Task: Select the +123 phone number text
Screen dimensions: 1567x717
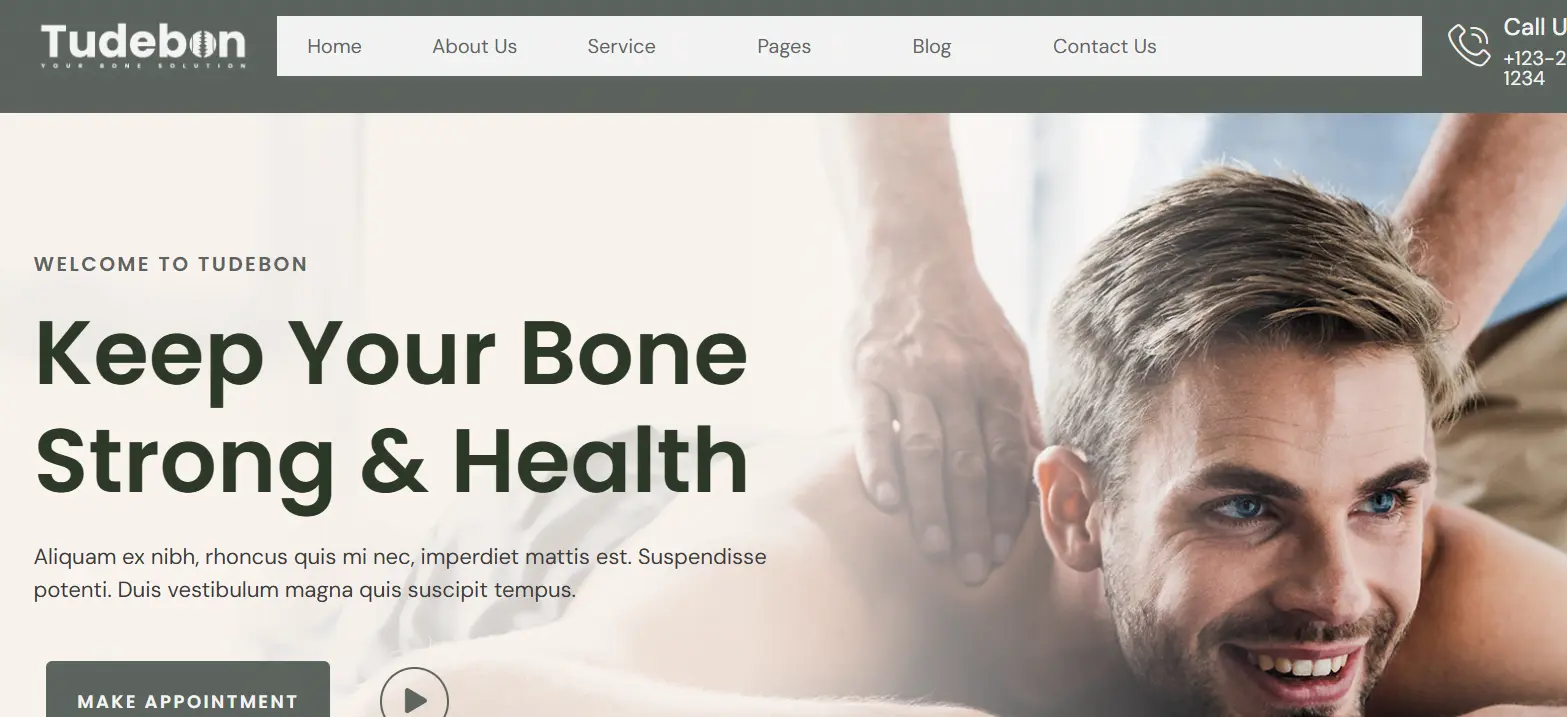Action: coord(1534,68)
